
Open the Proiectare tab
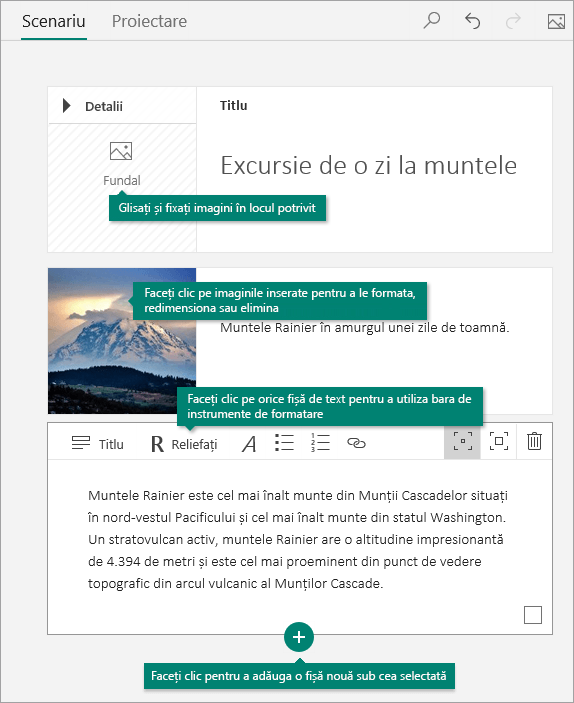pyautogui.click(x=149, y=21)
